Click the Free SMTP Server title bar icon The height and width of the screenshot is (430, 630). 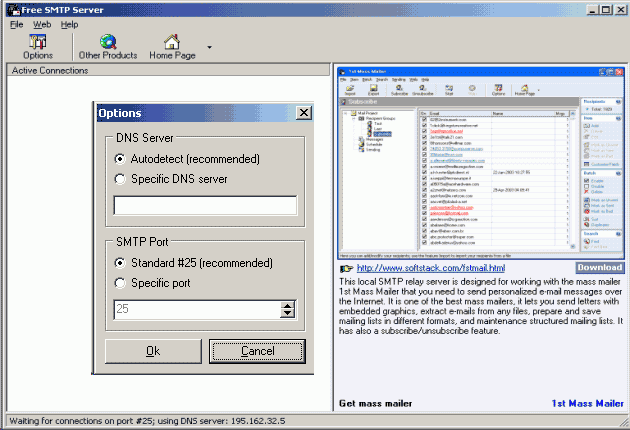(x=9, y=8)
